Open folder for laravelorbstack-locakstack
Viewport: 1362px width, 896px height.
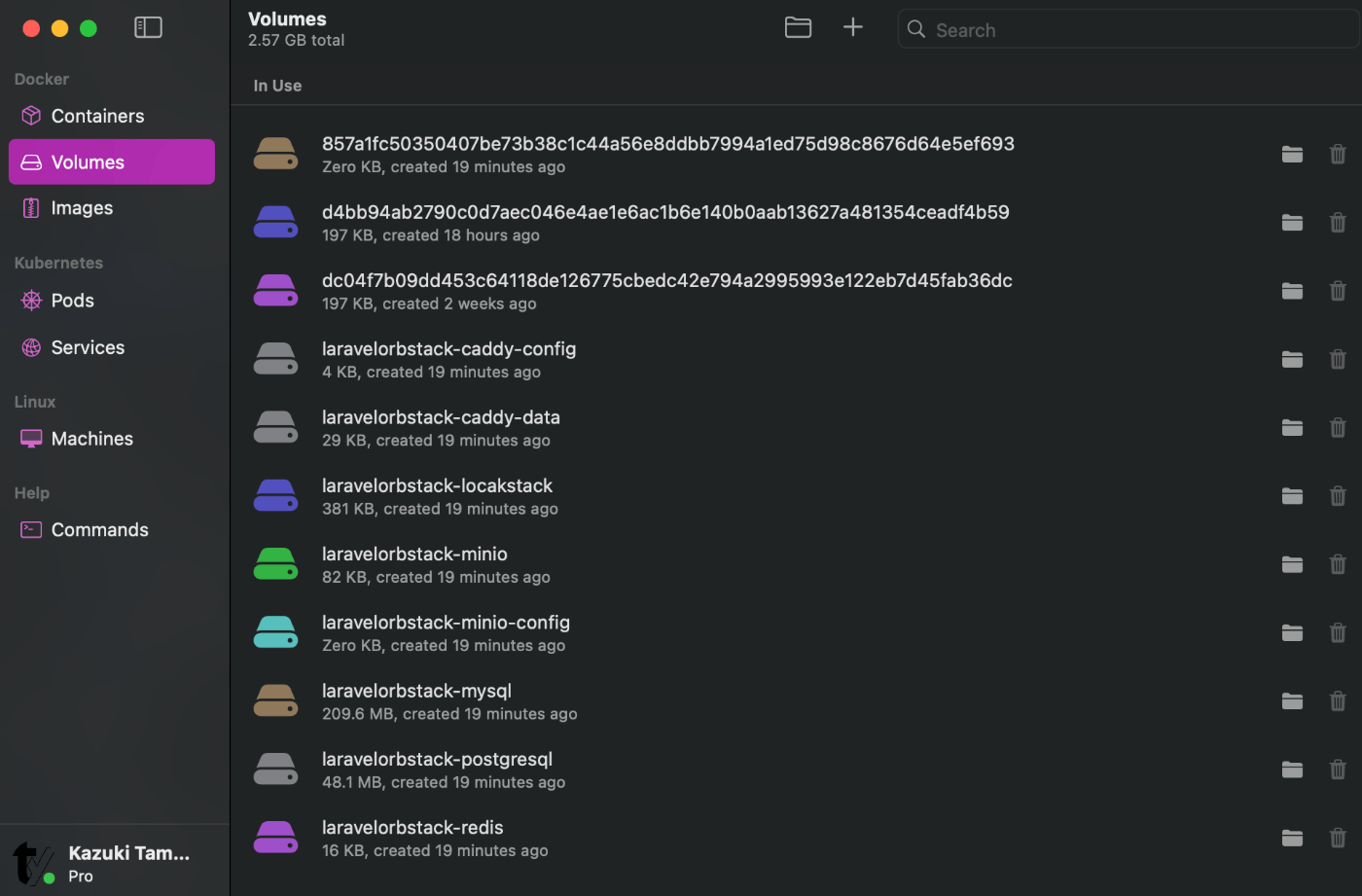(1292, 496)
